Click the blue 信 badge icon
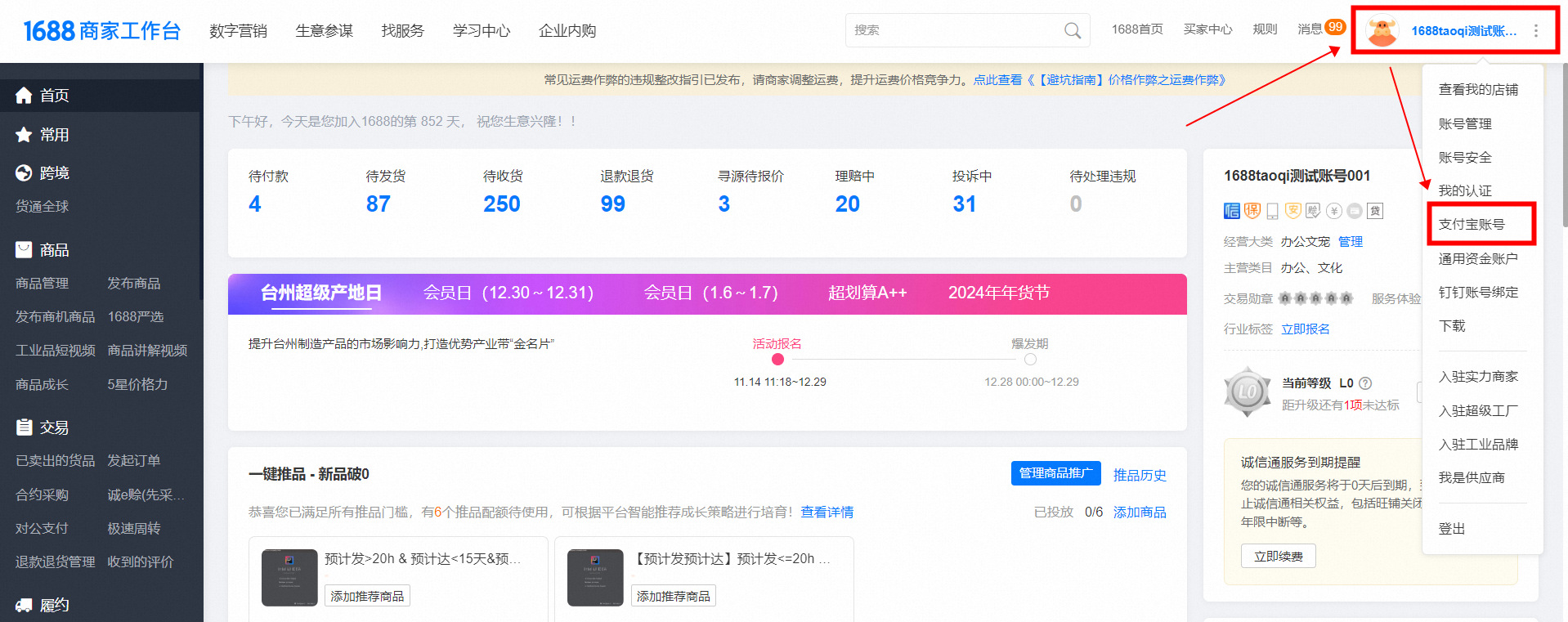 pos(1231,211)
